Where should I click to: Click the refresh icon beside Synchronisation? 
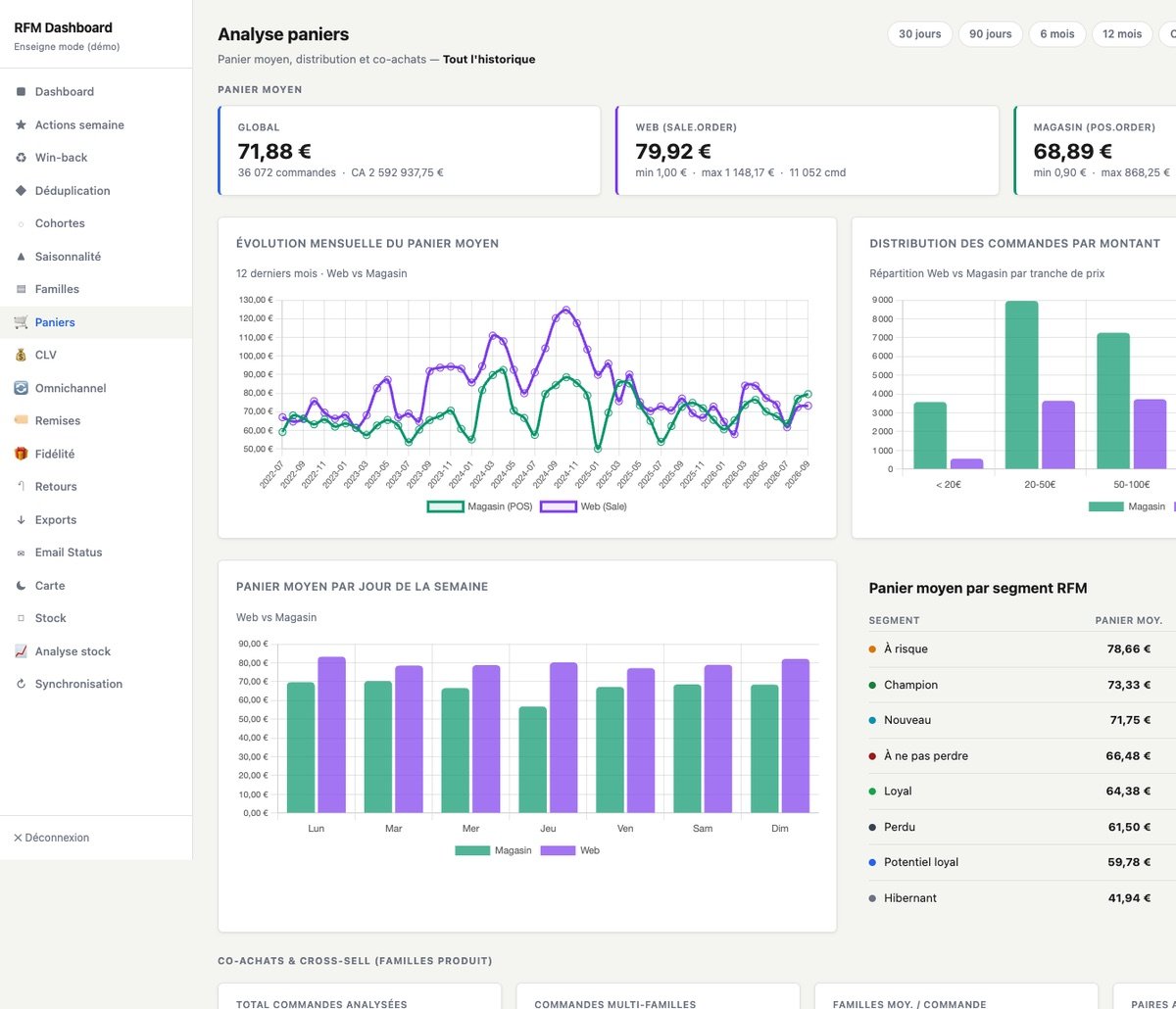(21, 684)
